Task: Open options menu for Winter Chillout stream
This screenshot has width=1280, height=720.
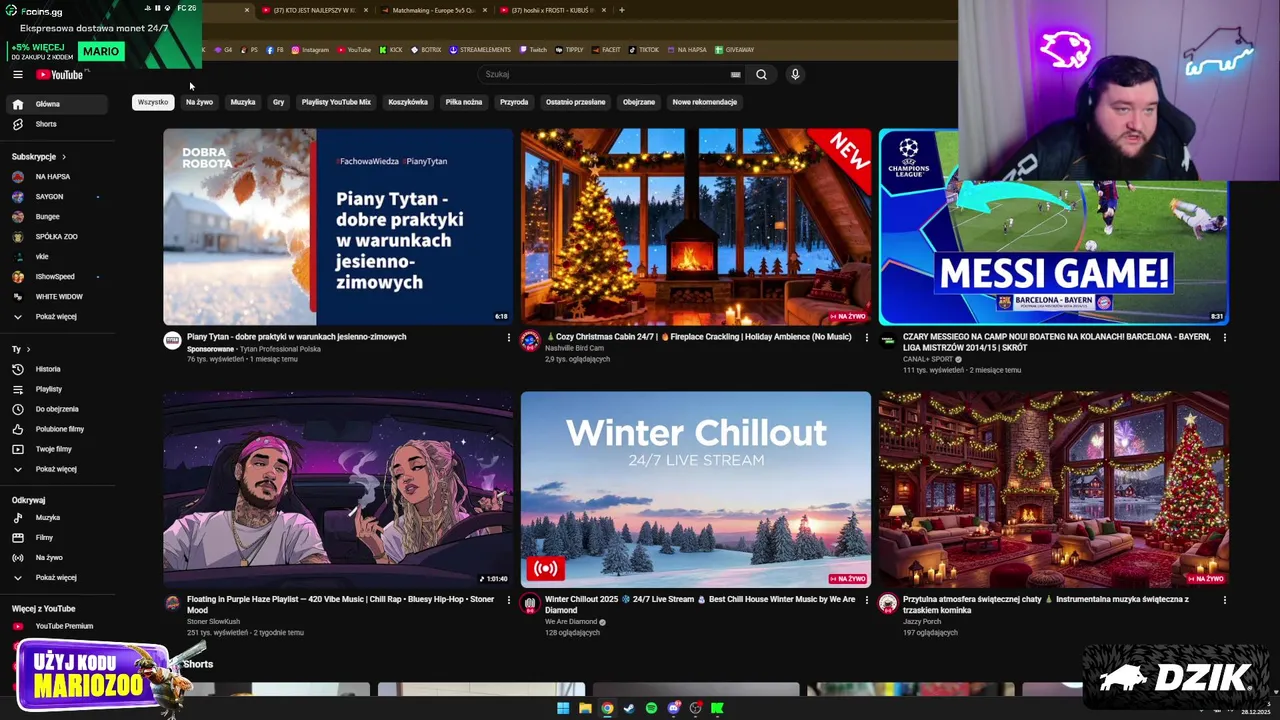Action: pyautogui.click(x=866, y=600)
